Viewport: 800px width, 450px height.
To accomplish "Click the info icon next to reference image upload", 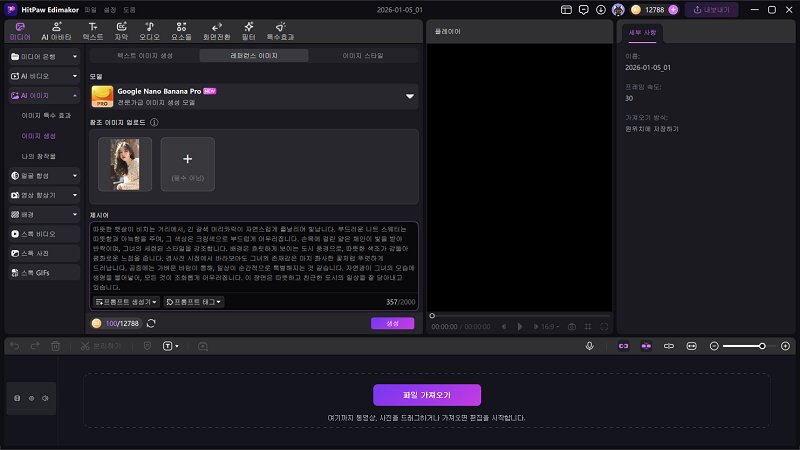I will coord(154,122).
